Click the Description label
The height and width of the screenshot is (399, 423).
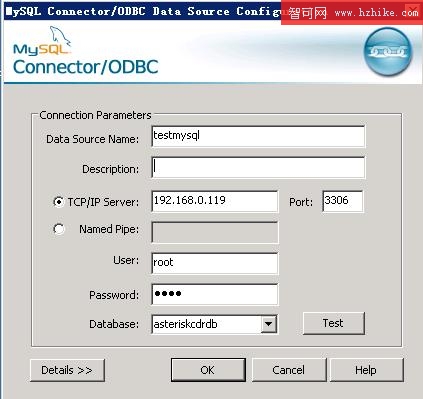110,169
